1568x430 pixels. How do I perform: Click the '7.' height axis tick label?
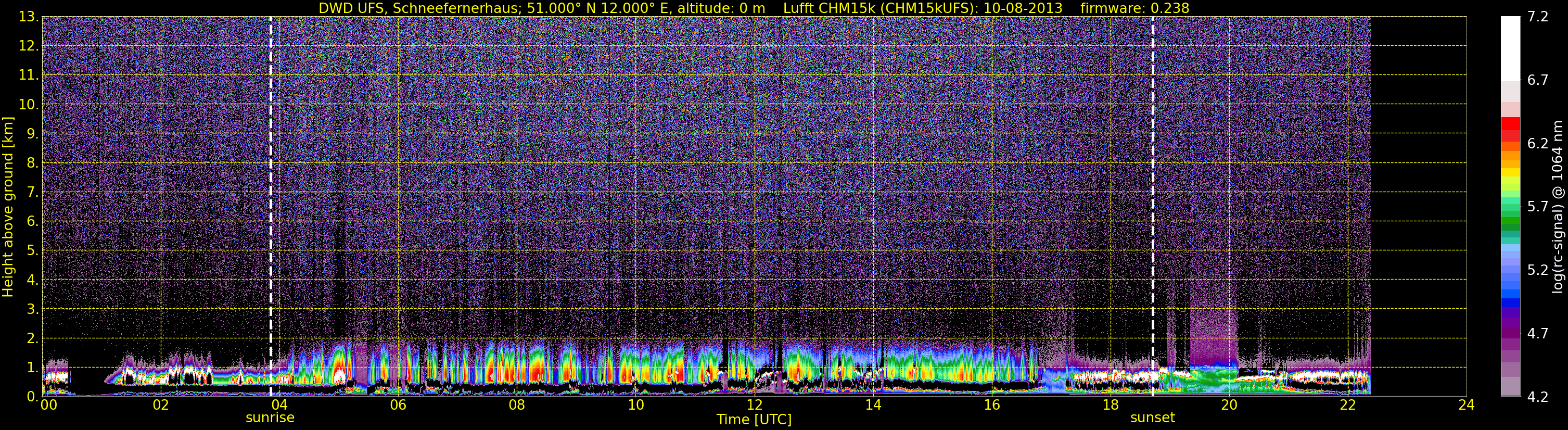pos(32,192)
